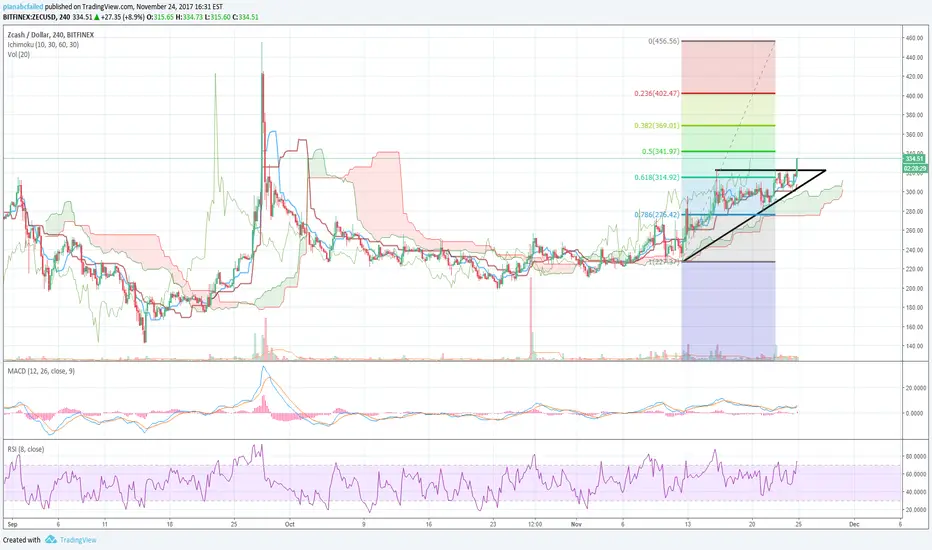Click 60.0000 on the RSI axis
The width and height of the screenshot is (932, 550).
(915, 474)
